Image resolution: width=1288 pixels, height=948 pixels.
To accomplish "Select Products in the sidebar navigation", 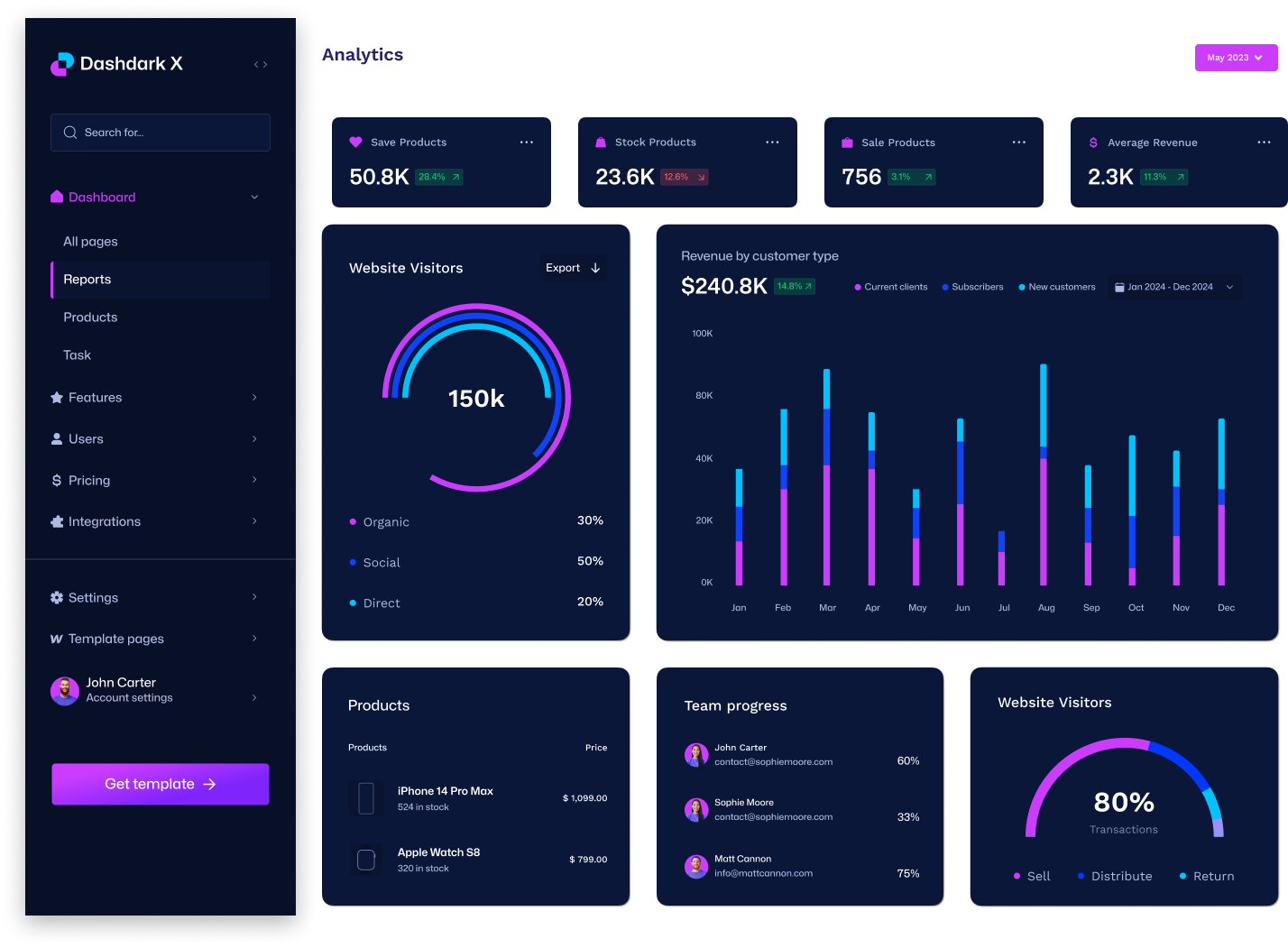I will coord(90,317).
